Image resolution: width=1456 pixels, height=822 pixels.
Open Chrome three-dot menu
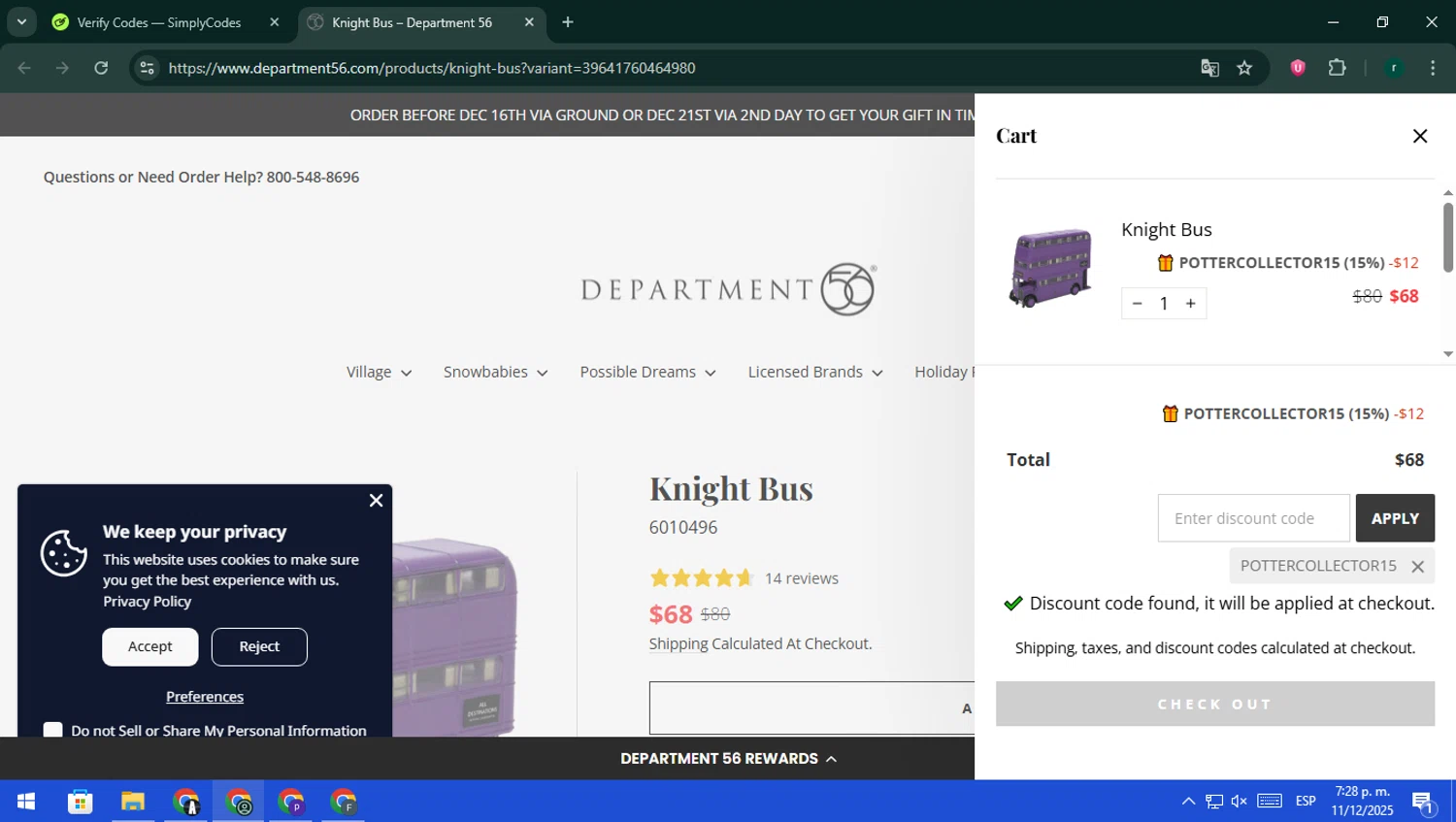tap(1433, 68)
